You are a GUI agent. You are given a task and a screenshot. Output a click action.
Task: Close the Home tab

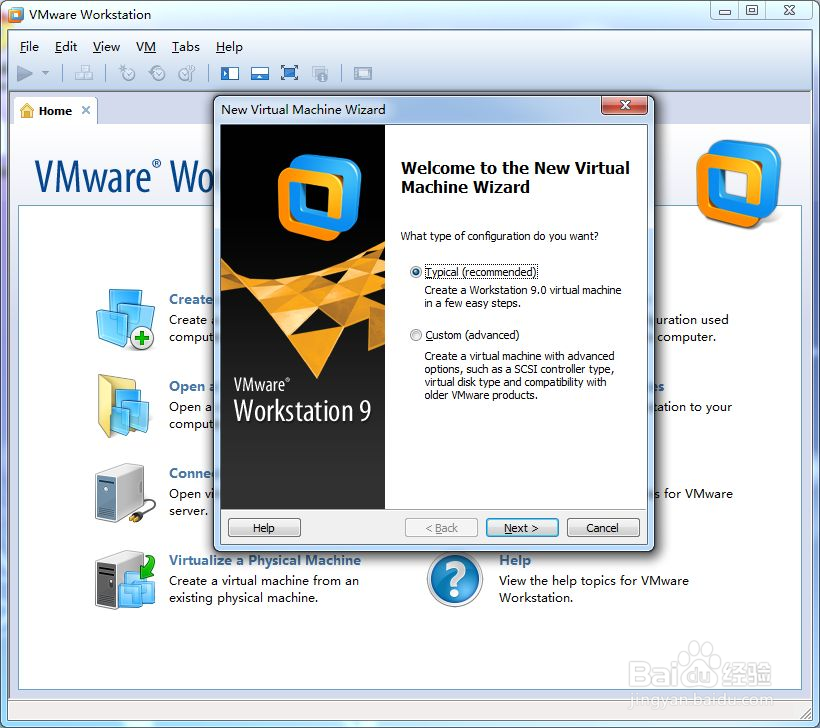(x=86, y=110)
